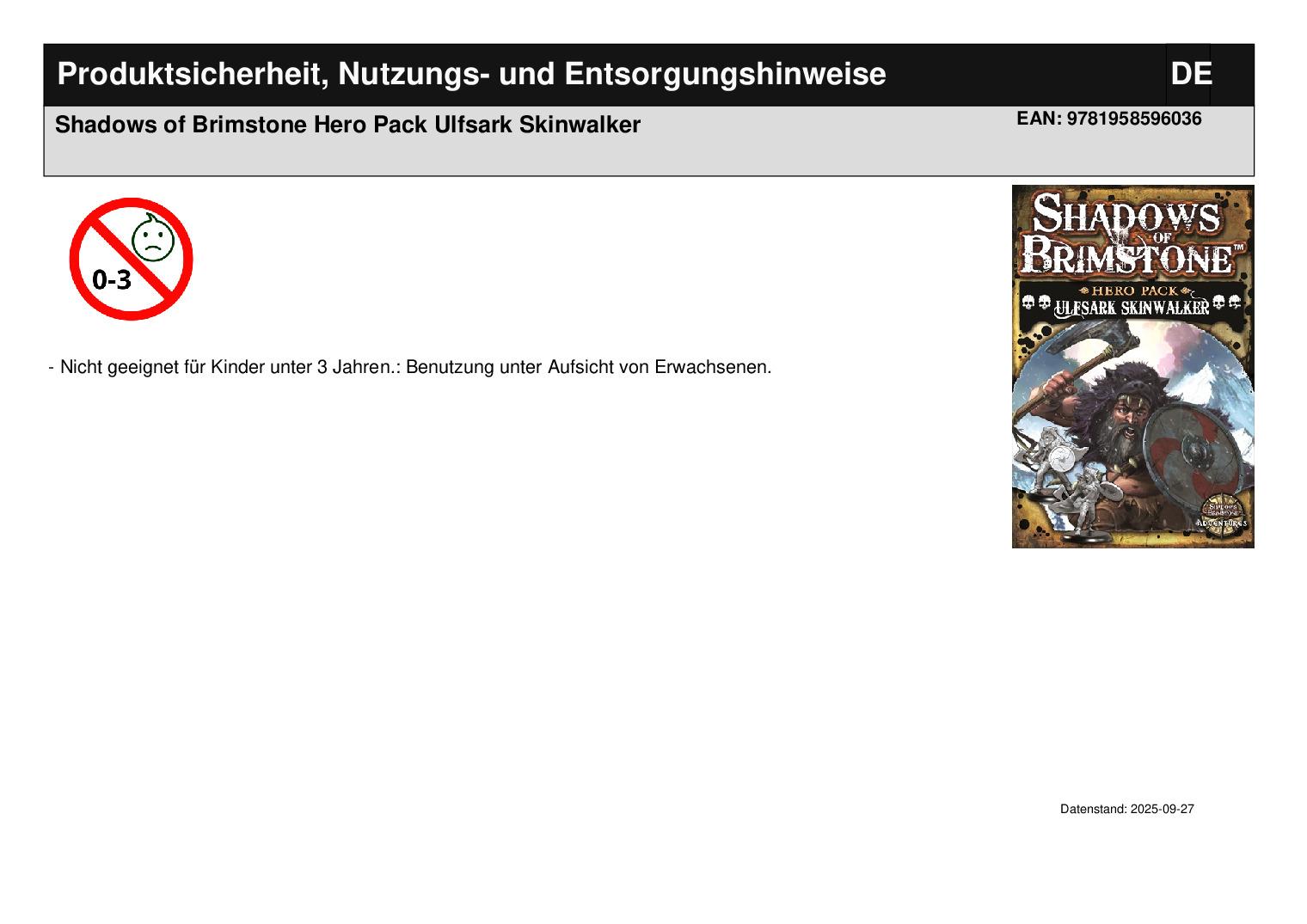This screenshot has width=1307, height=924.
Task: Click the warning text 'Nicht geeignet für Kinder unter 3 Jahren'
Action: 227,367
